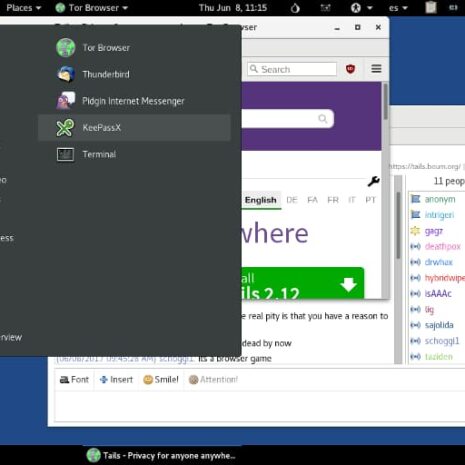Image resolution: width=465 pixels, height=465 pixels.
Task: Select user drwhax in chat list
Action: 438,262
